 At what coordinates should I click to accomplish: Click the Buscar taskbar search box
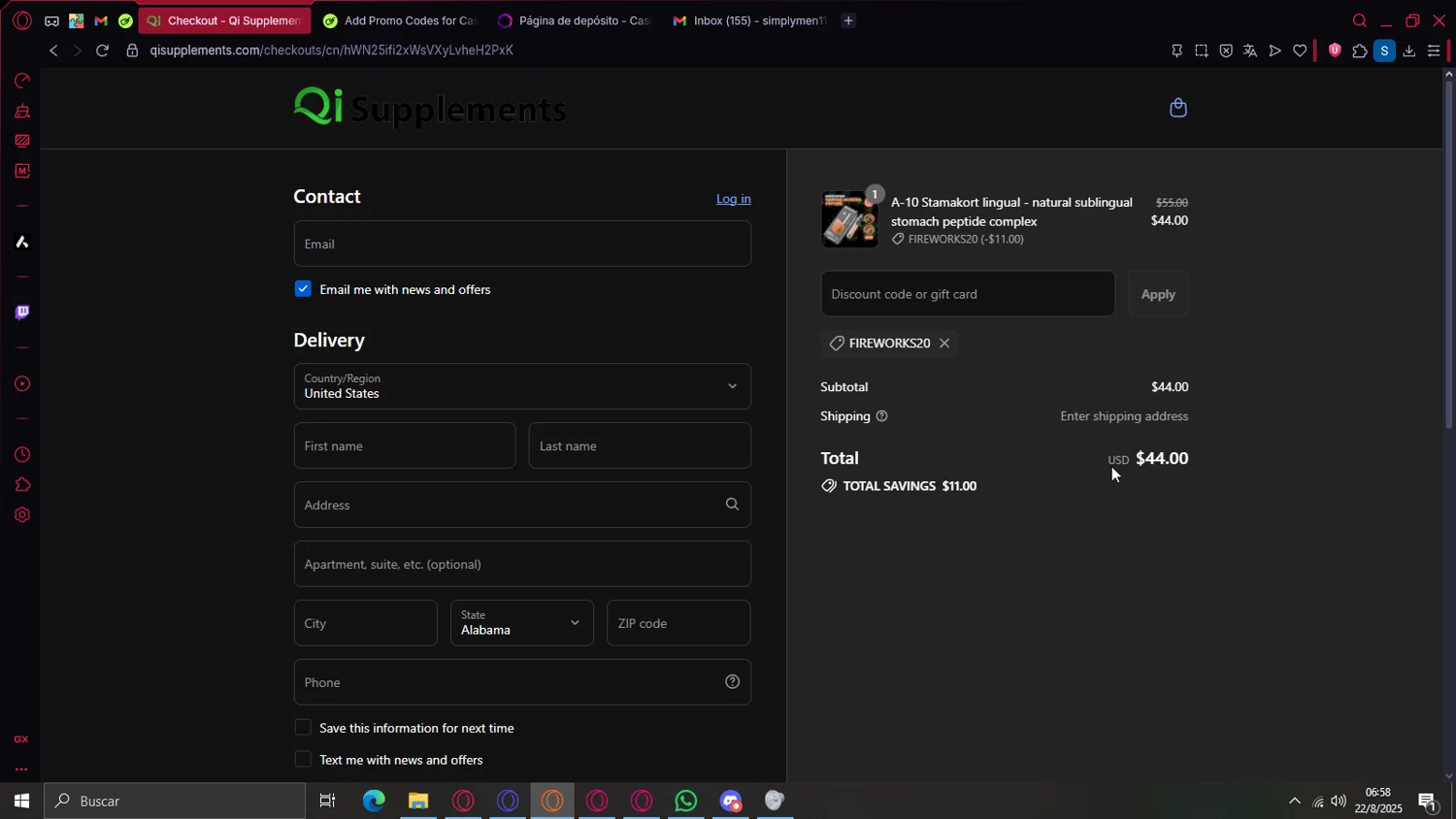pyautogui.click(x=175, y=802)
